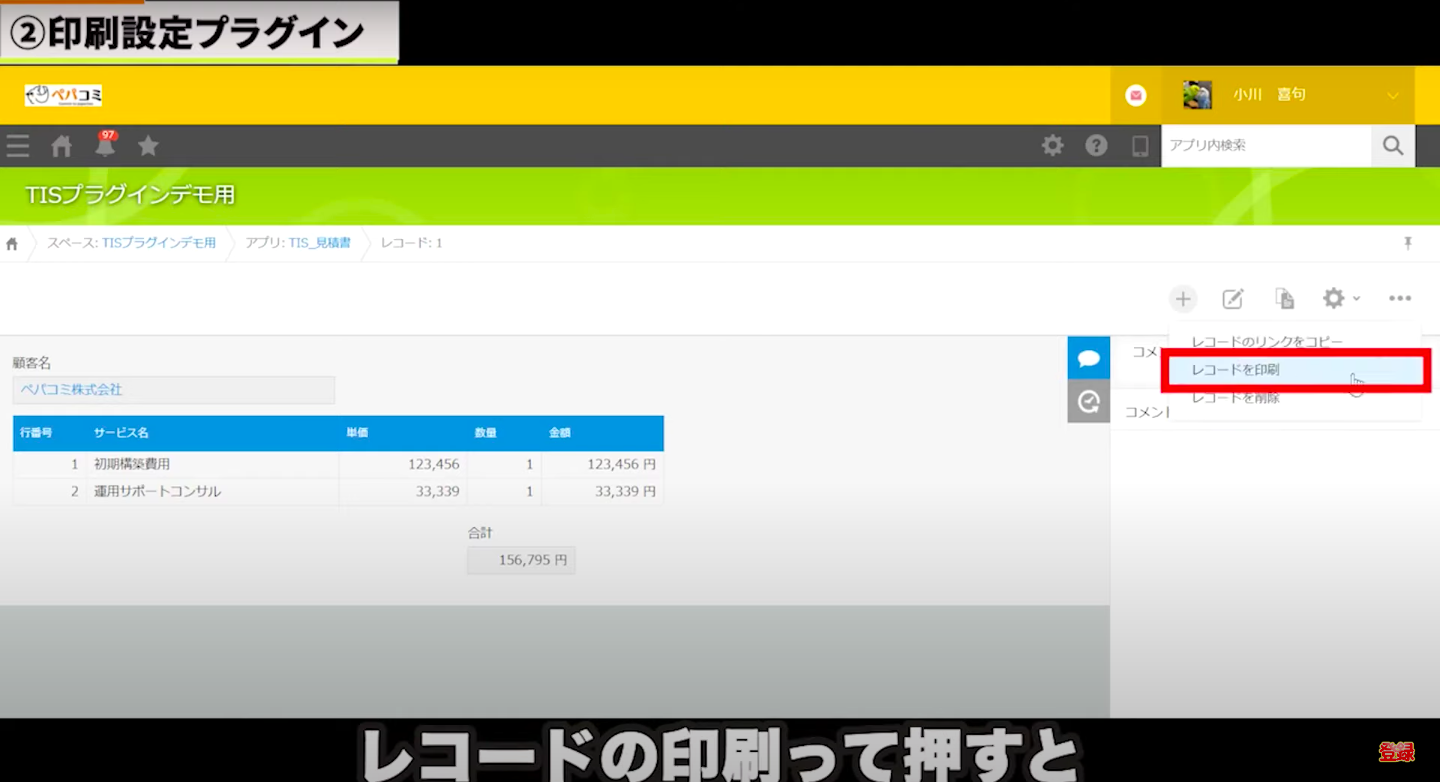1440x782 pixels.
Task: Click the search magnifier button
Action: [1393, 146]
